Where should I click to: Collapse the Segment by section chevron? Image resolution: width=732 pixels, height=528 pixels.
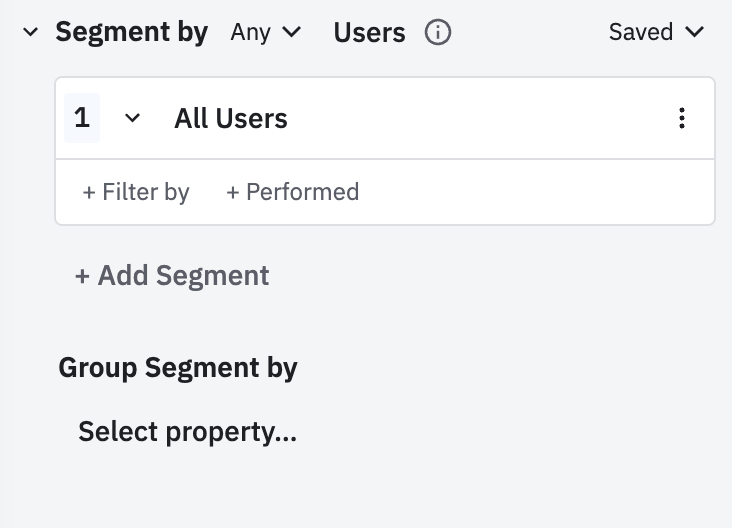(31, 32)
